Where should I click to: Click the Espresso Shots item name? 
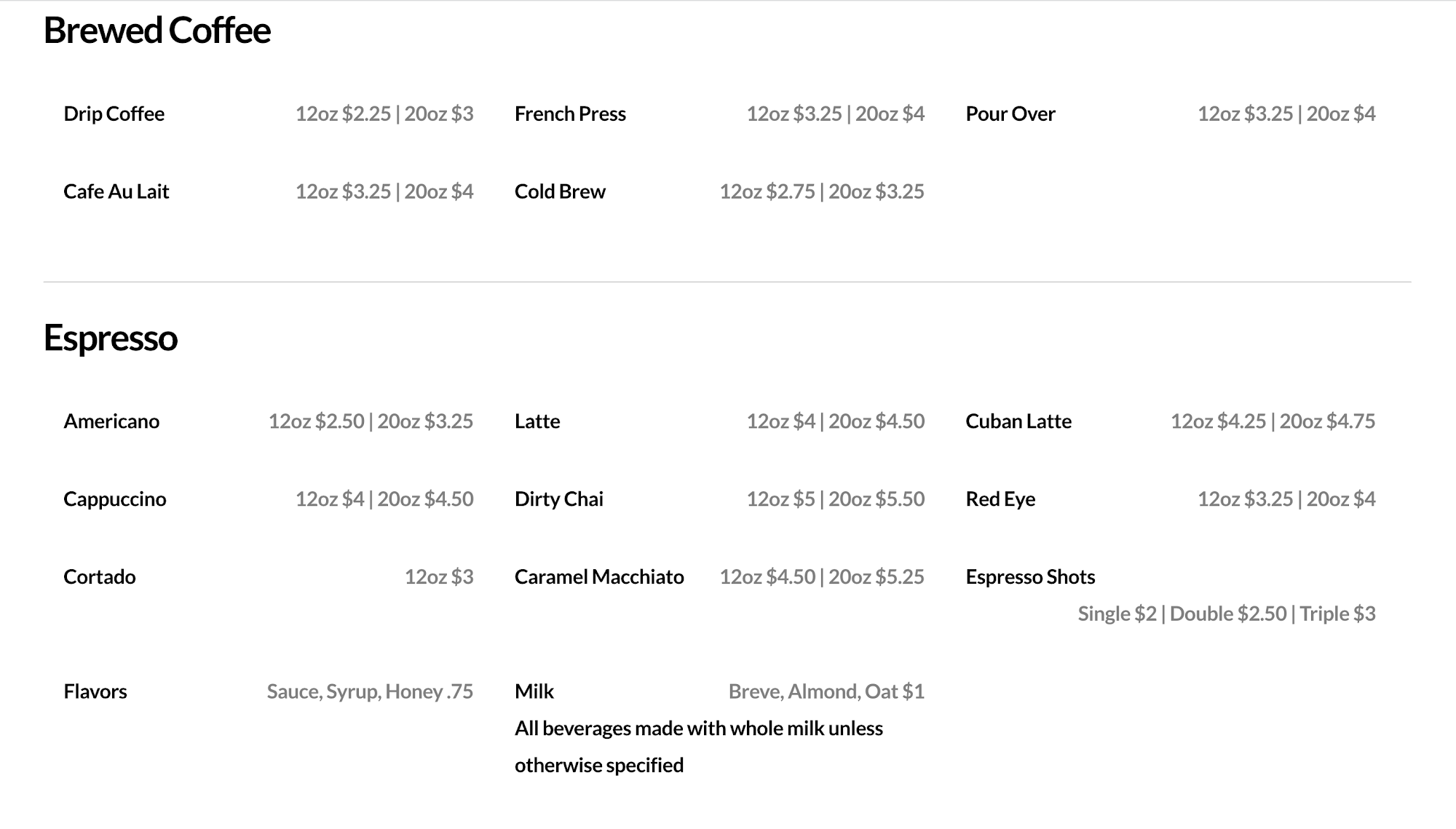pos(1029,577)
